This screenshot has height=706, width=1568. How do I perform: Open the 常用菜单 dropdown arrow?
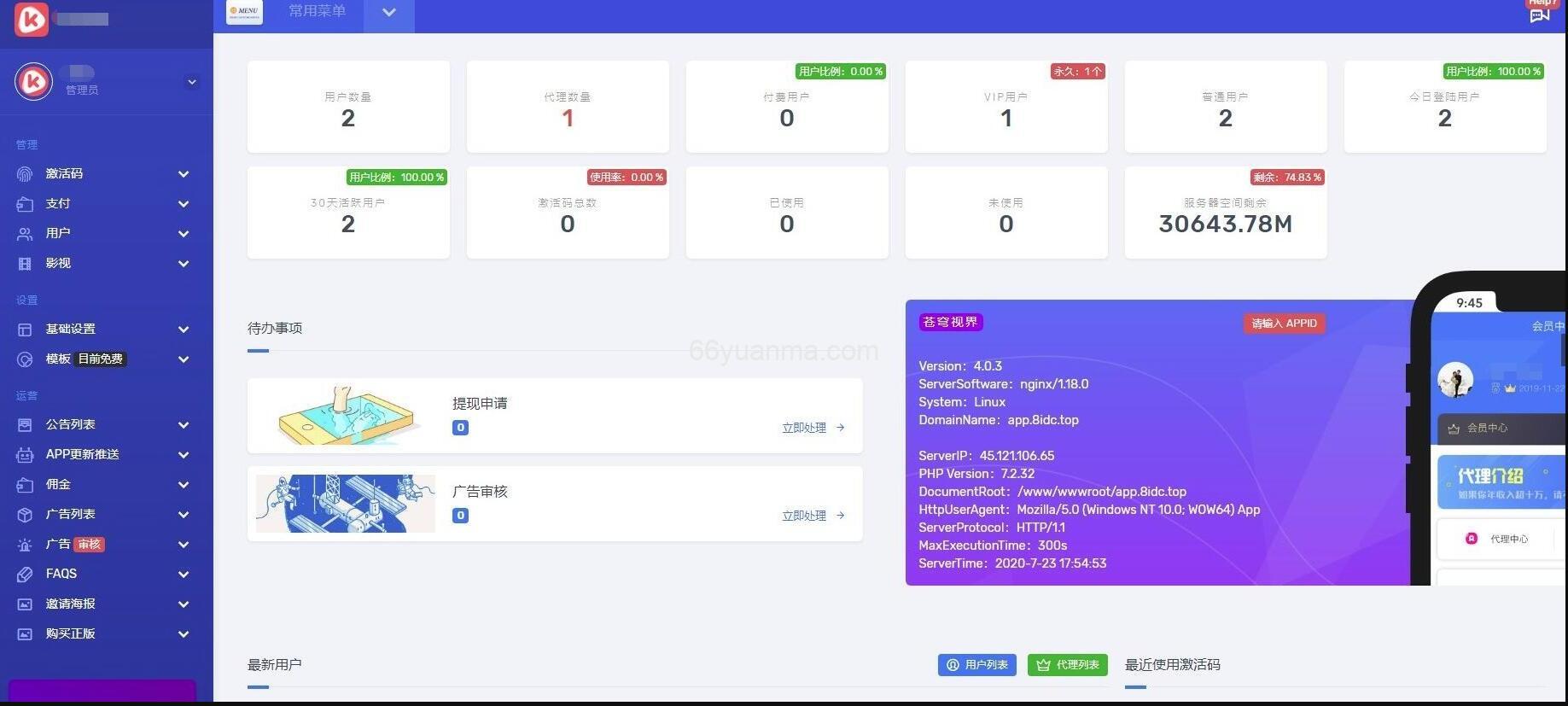click(x=388, y=13)
